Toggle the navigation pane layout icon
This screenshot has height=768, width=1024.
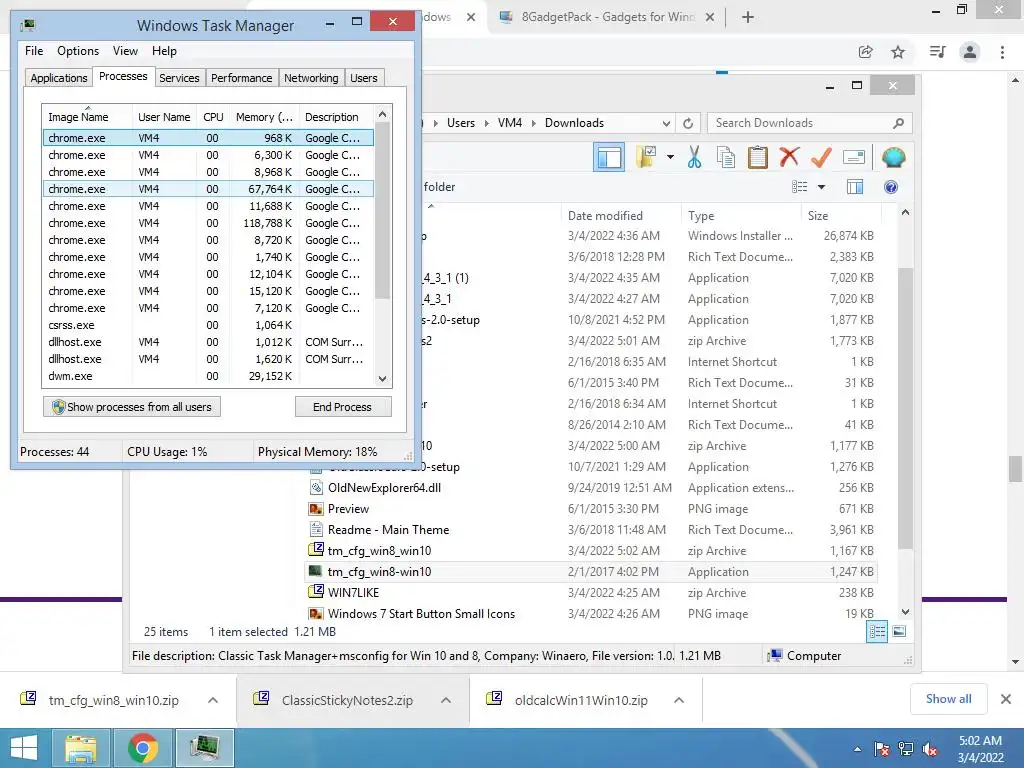point(609,157)
